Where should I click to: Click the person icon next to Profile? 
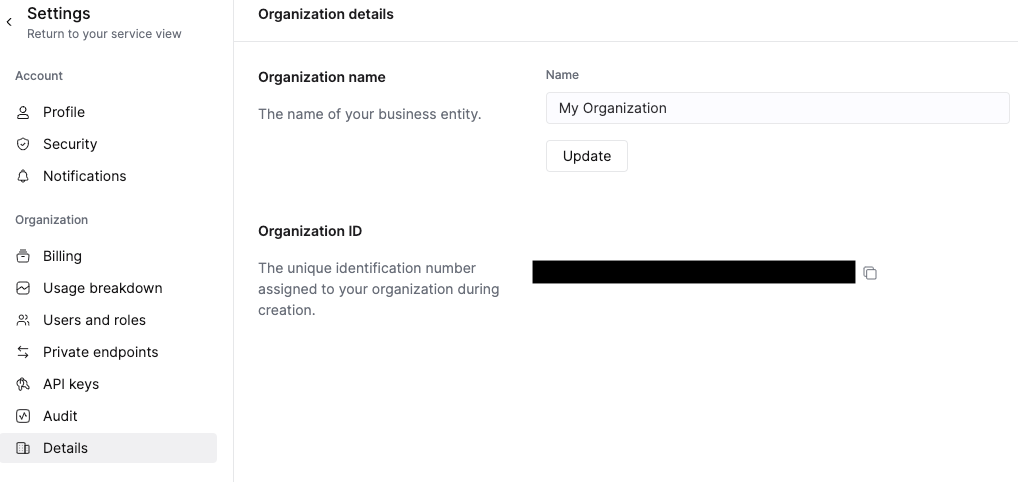click(23, 112)
